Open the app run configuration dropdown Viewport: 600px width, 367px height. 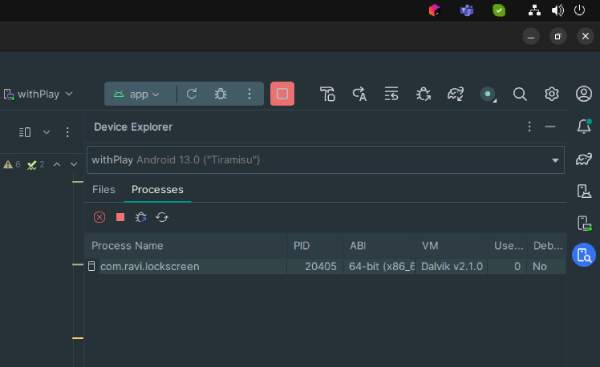(x=137, y=94)
